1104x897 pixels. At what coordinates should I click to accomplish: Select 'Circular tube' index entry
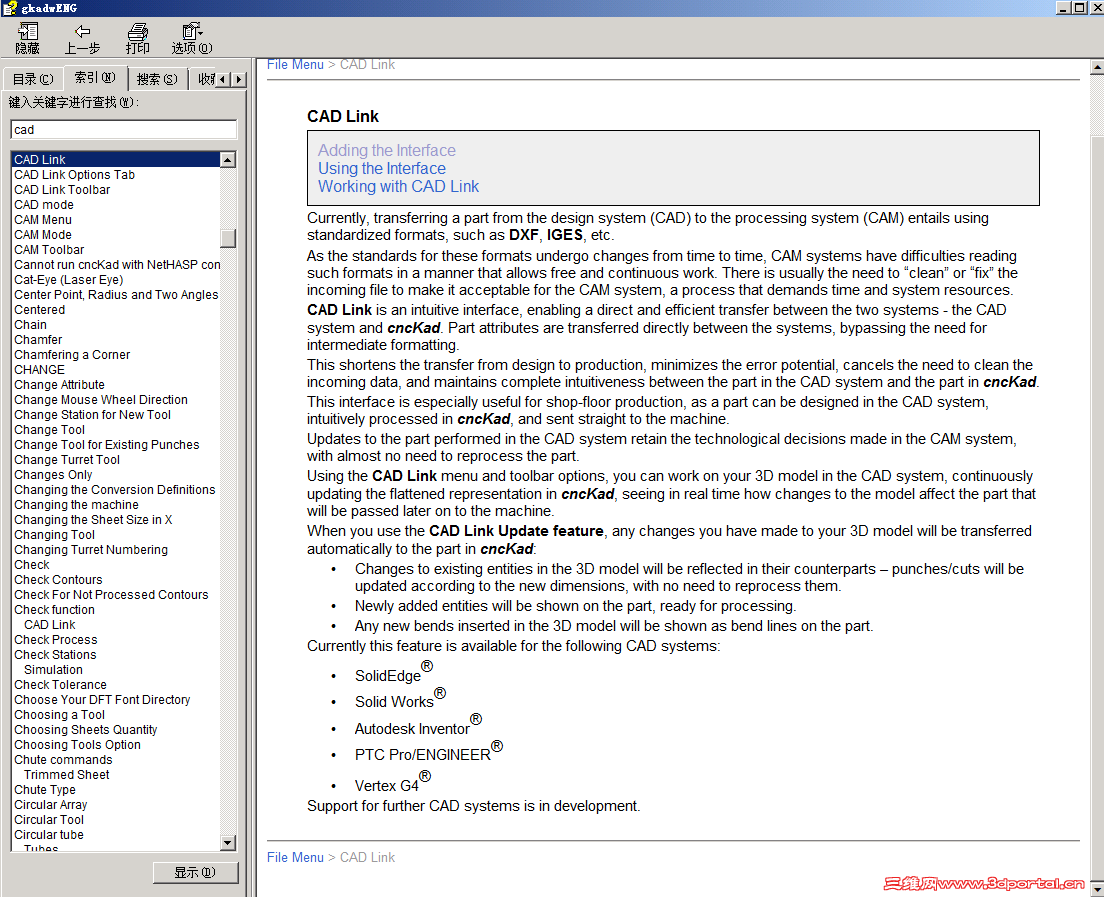49,834
